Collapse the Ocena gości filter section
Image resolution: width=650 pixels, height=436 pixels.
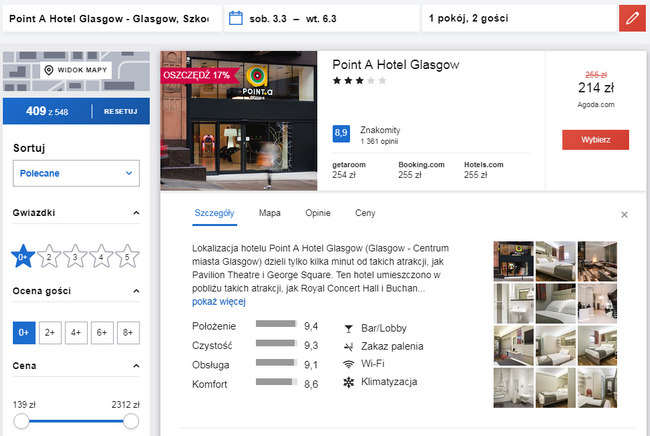(x=136, y=291)
